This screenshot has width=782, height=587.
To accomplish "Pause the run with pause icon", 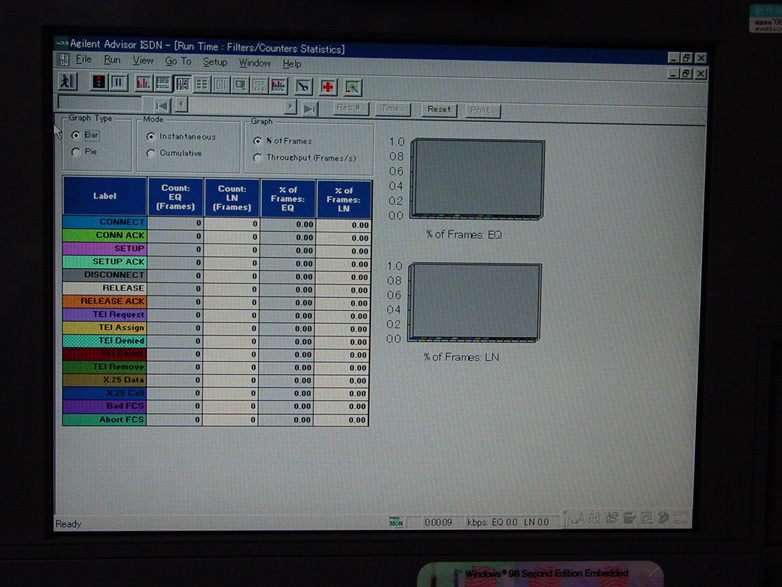I will point(118,82).
